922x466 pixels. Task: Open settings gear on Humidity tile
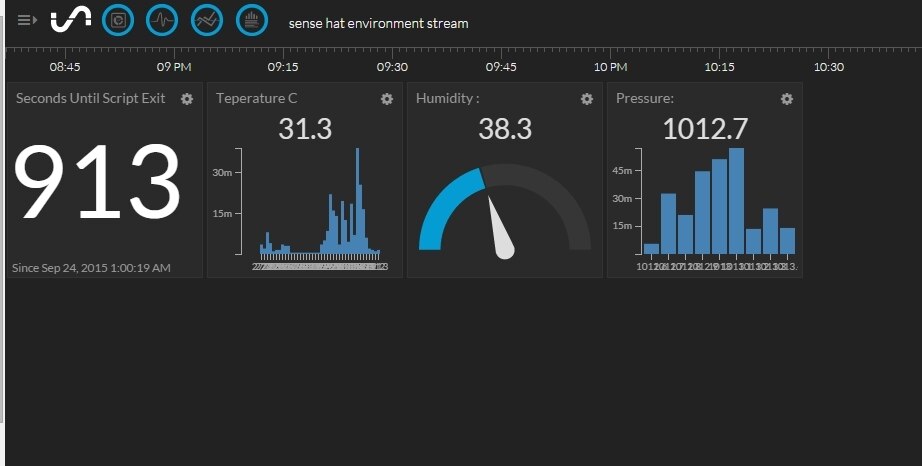pyautogui.click(x=587, y=99)
